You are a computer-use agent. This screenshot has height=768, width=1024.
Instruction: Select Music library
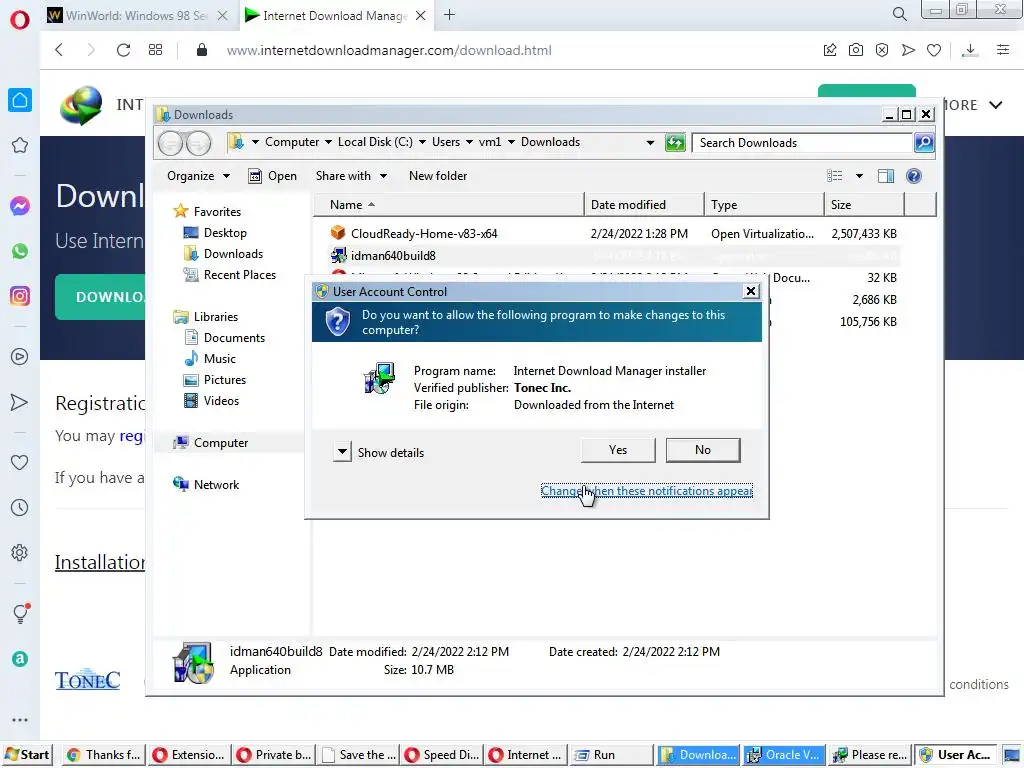pyautogui.click(x=210, y=358)
